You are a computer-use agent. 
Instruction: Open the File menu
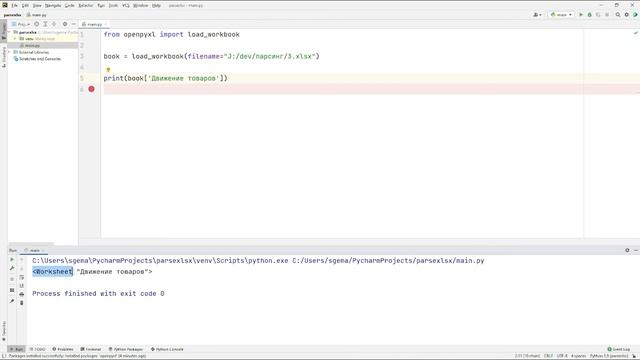(14, 5)
